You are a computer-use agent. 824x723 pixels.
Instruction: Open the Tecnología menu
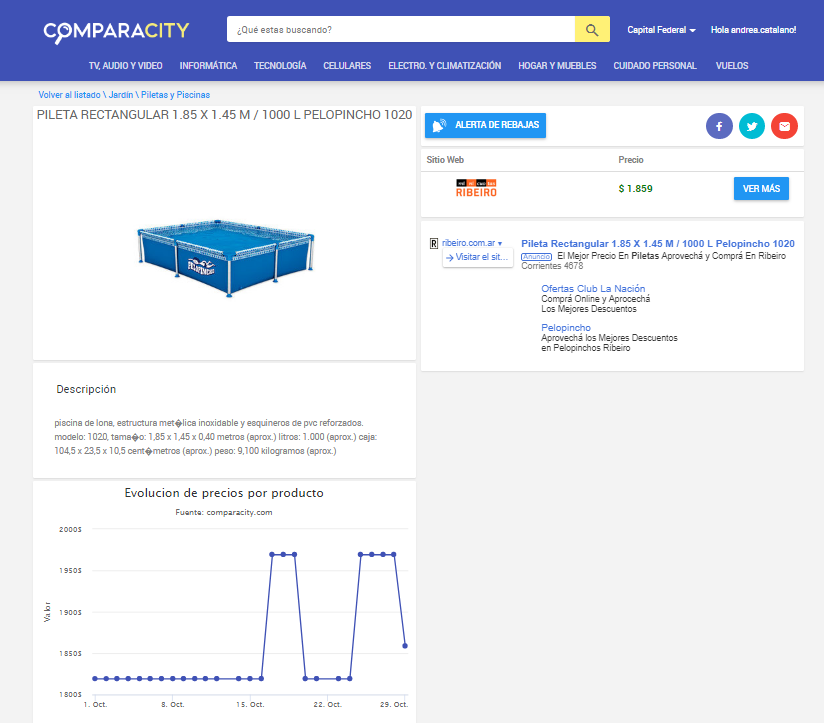coord(280,66)
